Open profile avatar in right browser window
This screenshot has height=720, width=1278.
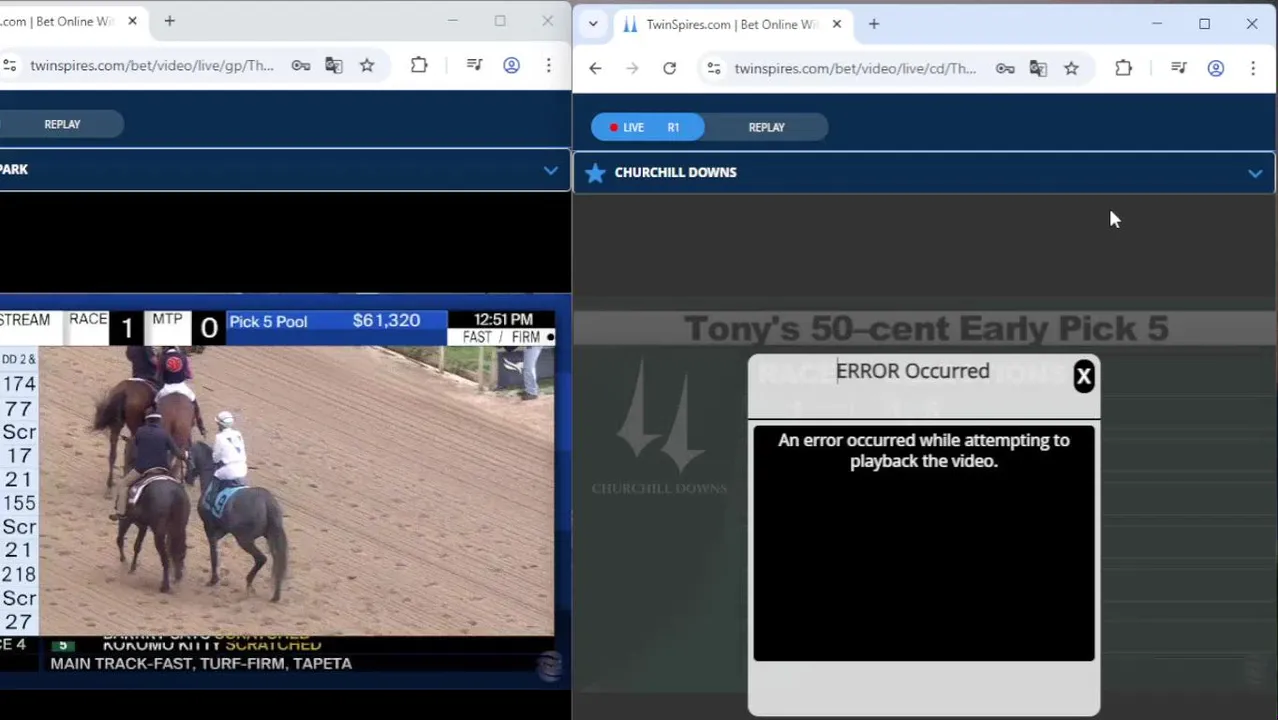tap(1216, 68)
